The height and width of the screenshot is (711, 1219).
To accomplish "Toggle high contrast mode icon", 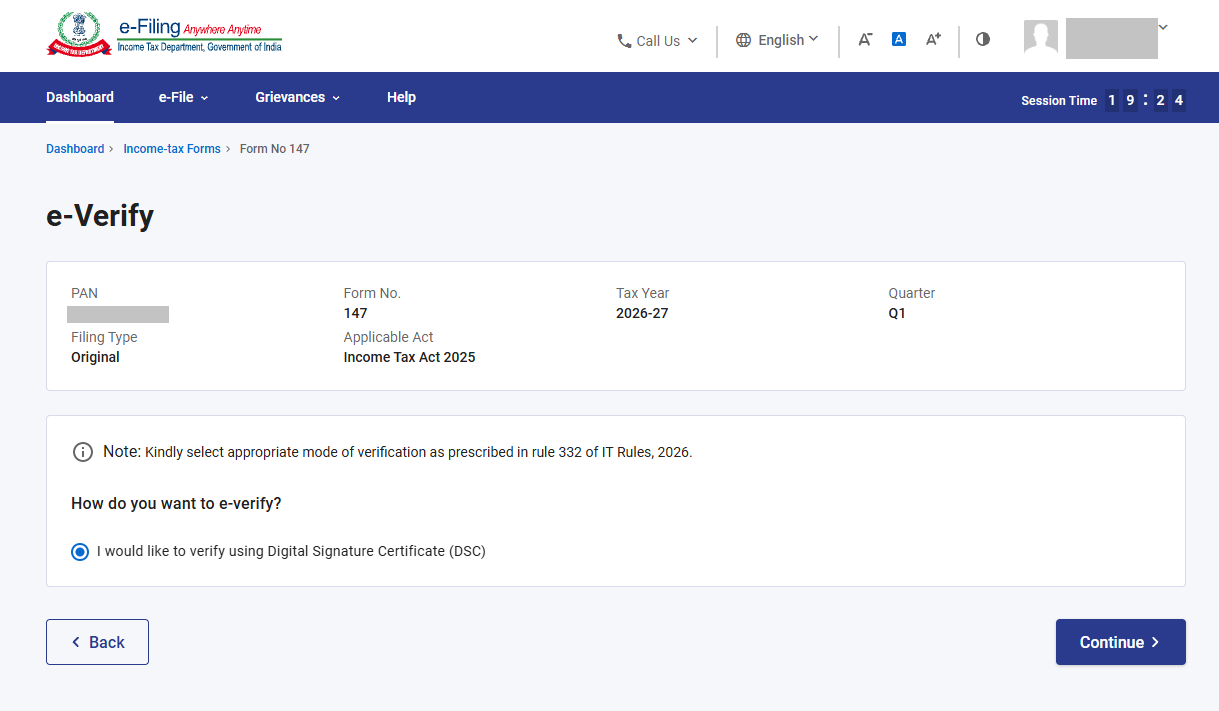I will point(983,39).
